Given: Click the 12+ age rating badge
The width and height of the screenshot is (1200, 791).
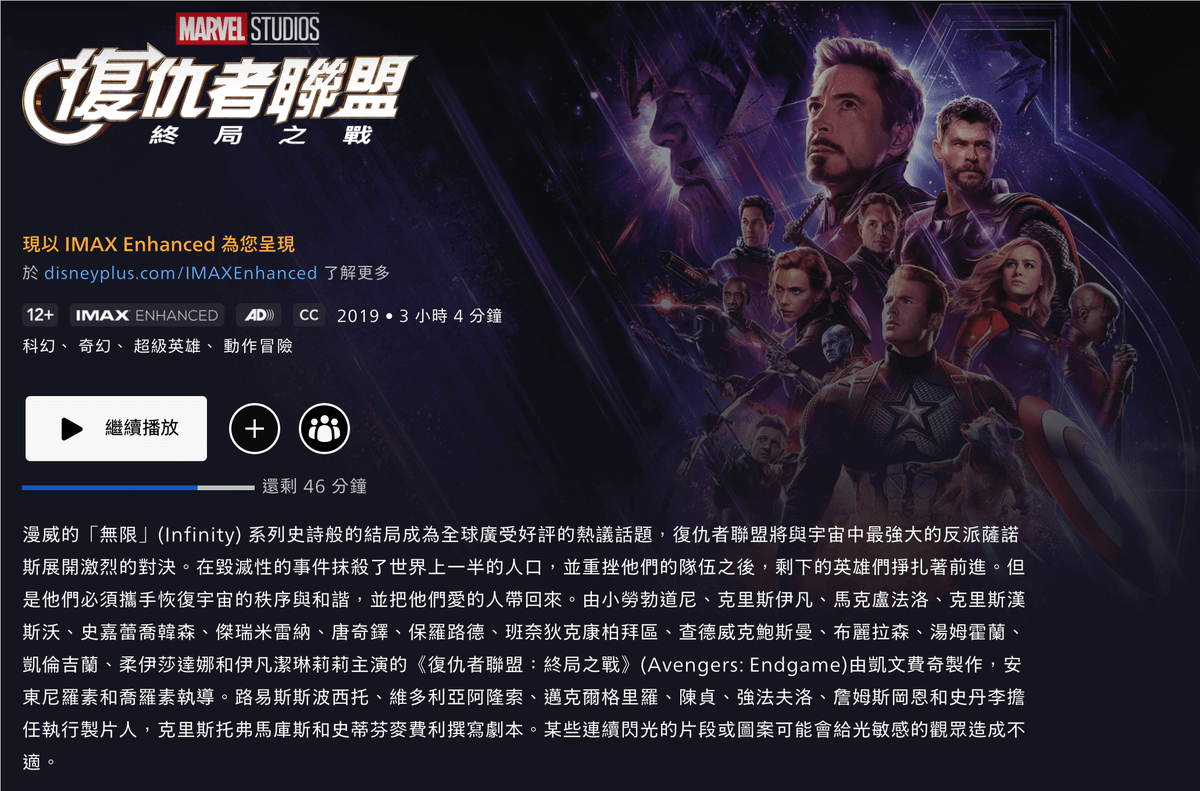Looking at the screenshot, I should (x=40, y=315).
